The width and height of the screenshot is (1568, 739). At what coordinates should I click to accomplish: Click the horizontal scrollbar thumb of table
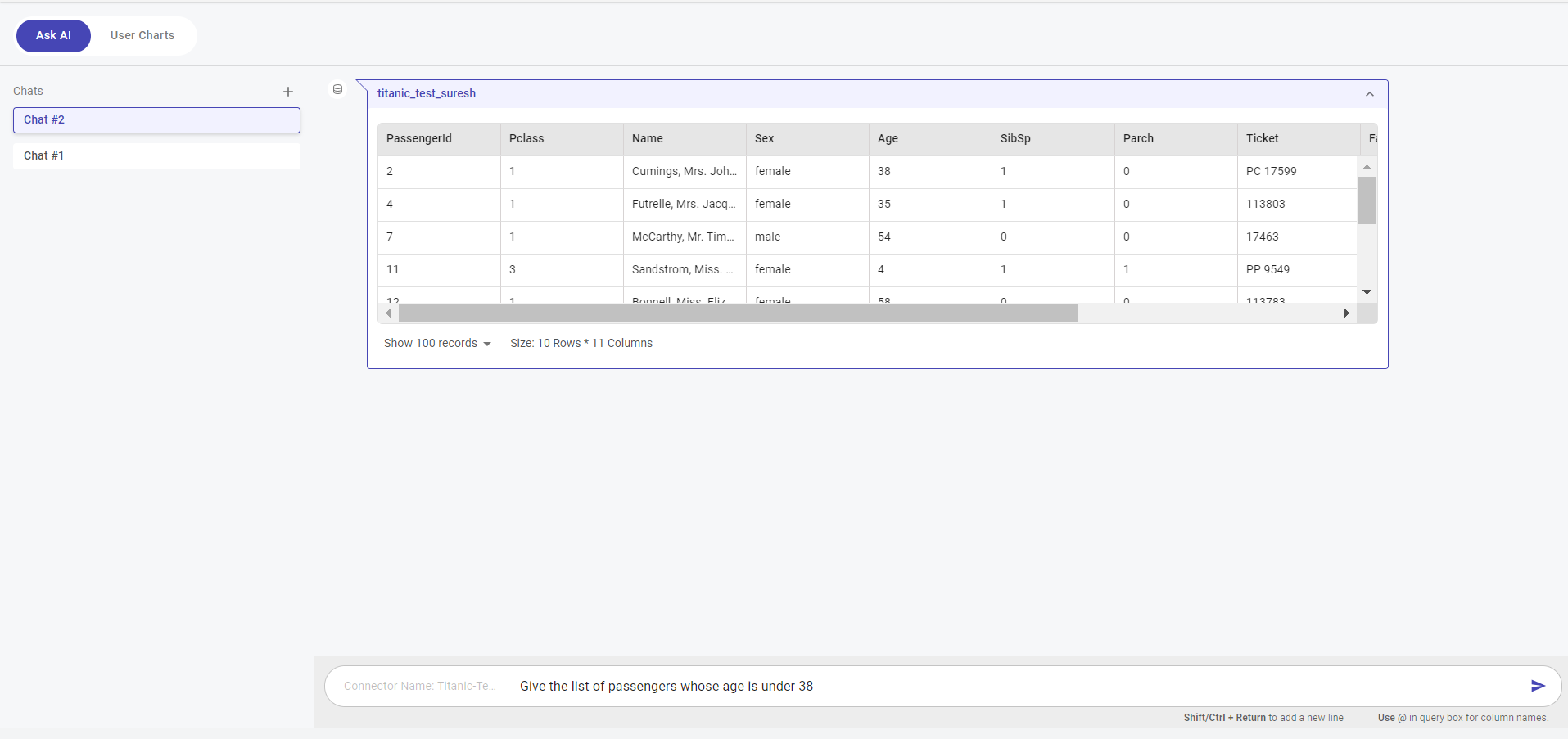737,313
